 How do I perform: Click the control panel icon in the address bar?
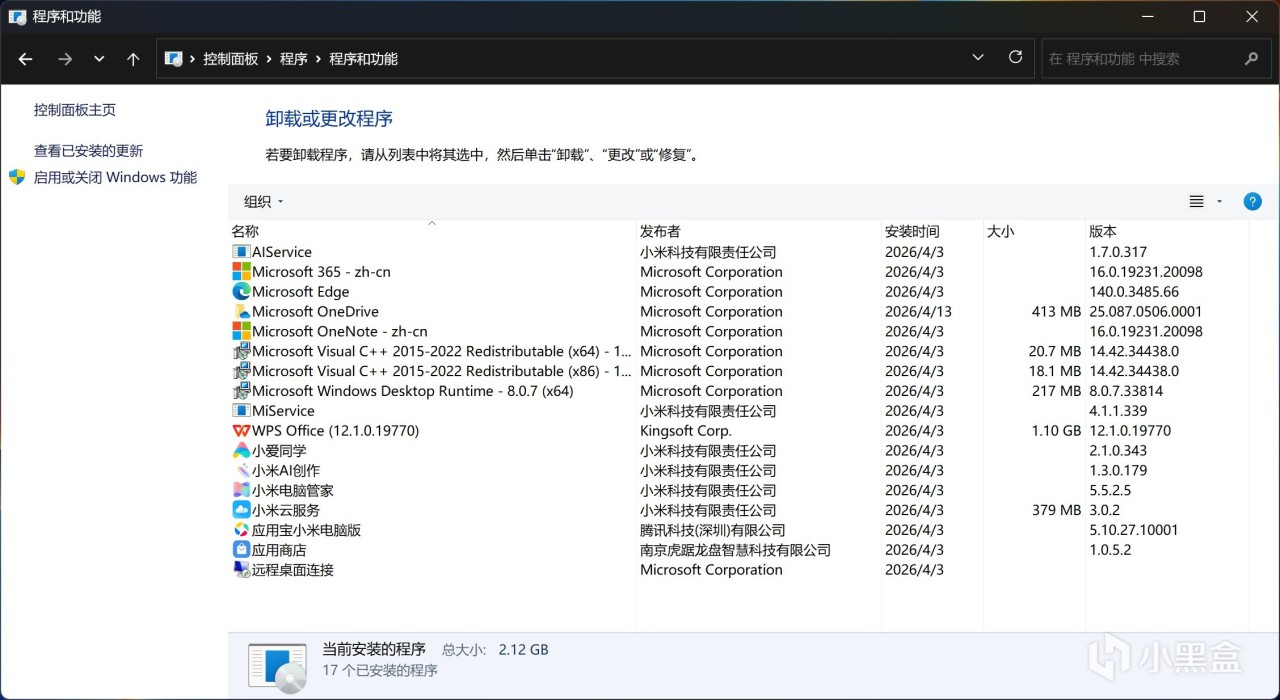coord(174,59)
